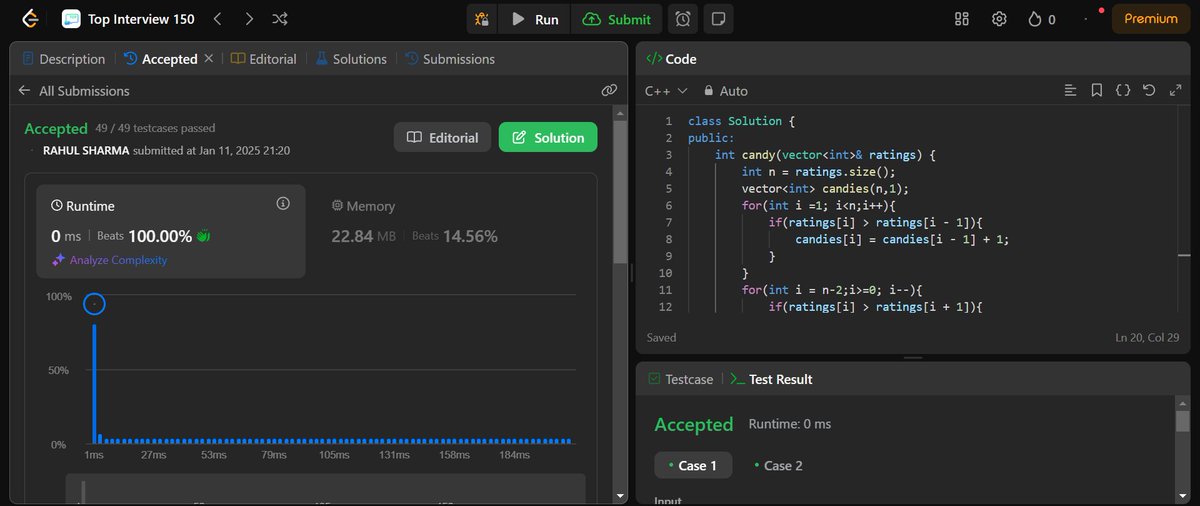The height and width of the screenshot is (506, 1200).
Task: Bookmark the code with bookmark icon
Action: (1096, 90)
